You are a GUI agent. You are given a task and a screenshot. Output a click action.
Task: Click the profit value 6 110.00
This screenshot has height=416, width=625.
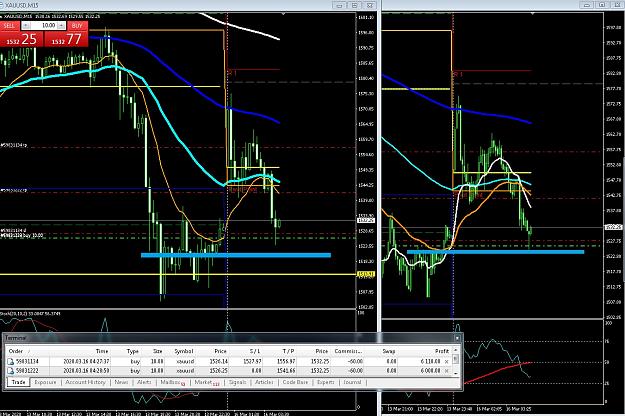[x=430, y=361]
